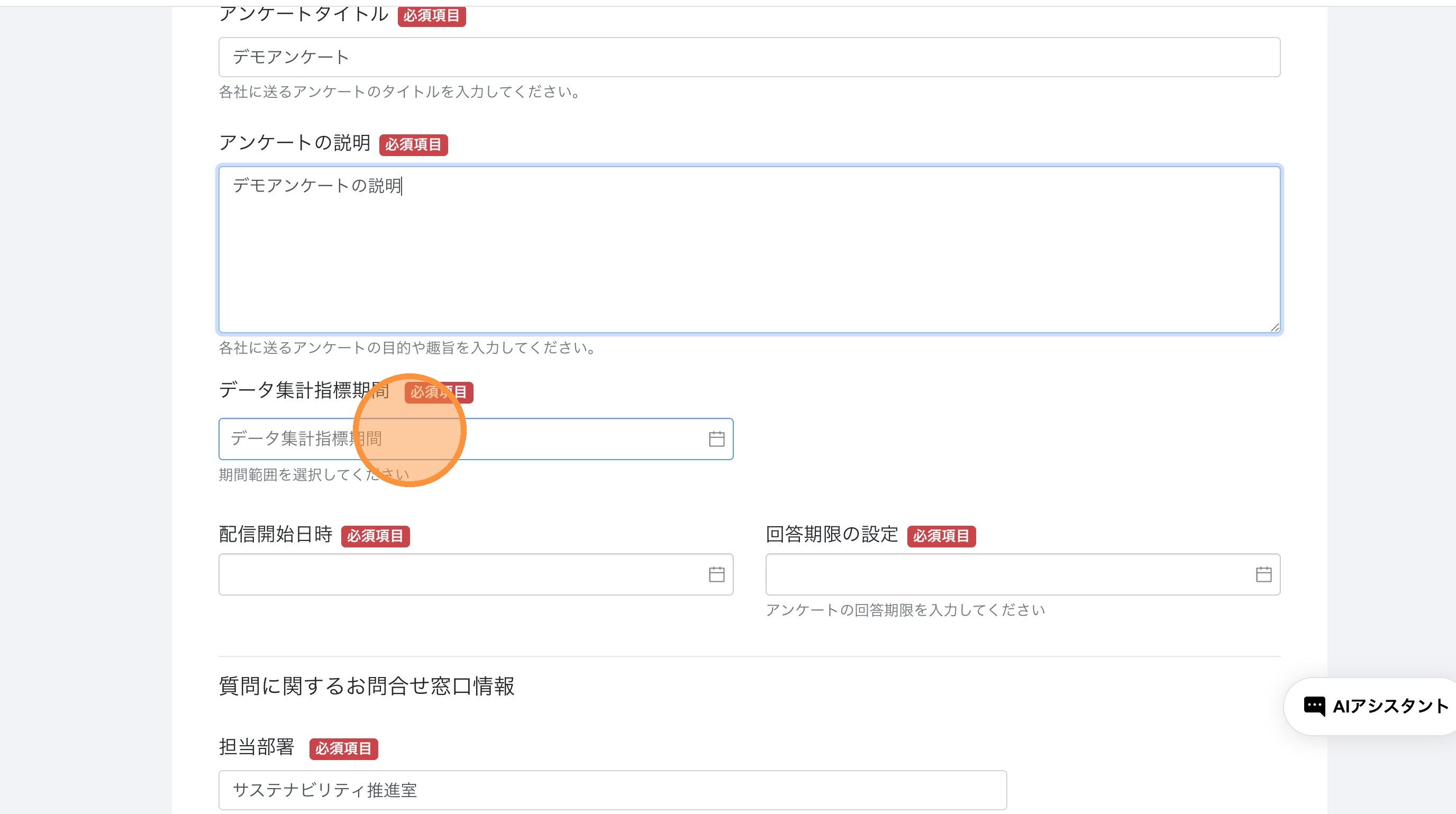
Task: Click 必須項目 badge next to 配信開始日時
Action: tap(375, 535)
